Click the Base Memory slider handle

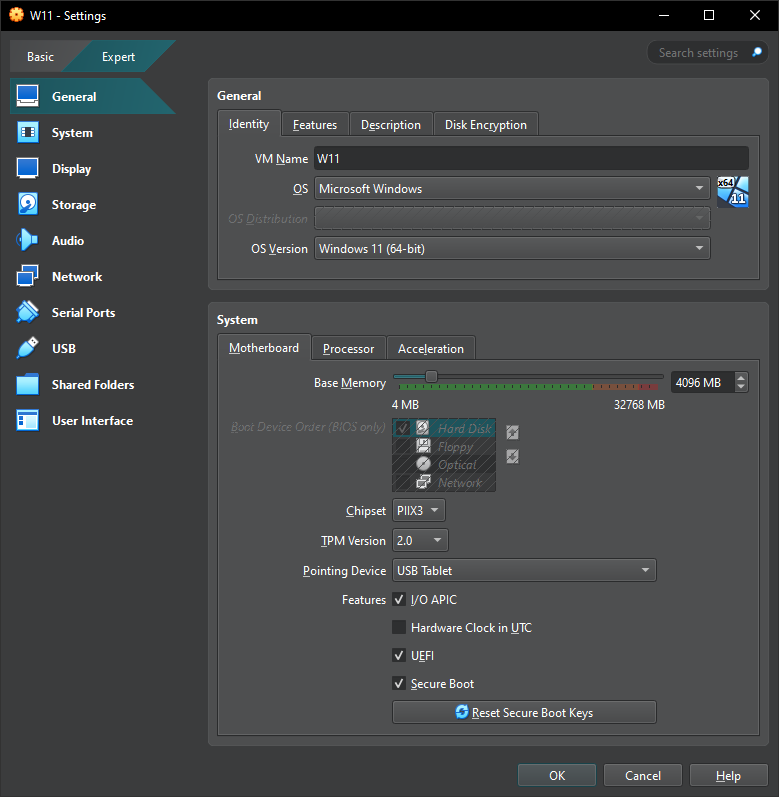click(x=431, y=377)
